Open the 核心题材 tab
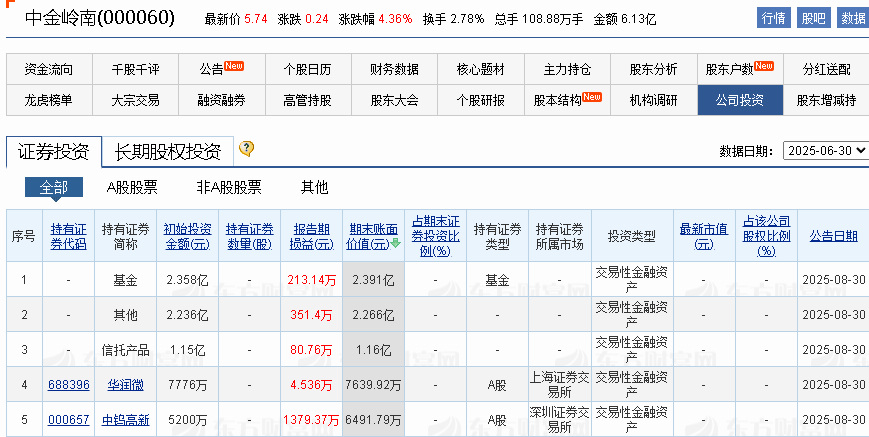This screenshot has height=437, width=869. pyautogui.click(x=480, y=69)
